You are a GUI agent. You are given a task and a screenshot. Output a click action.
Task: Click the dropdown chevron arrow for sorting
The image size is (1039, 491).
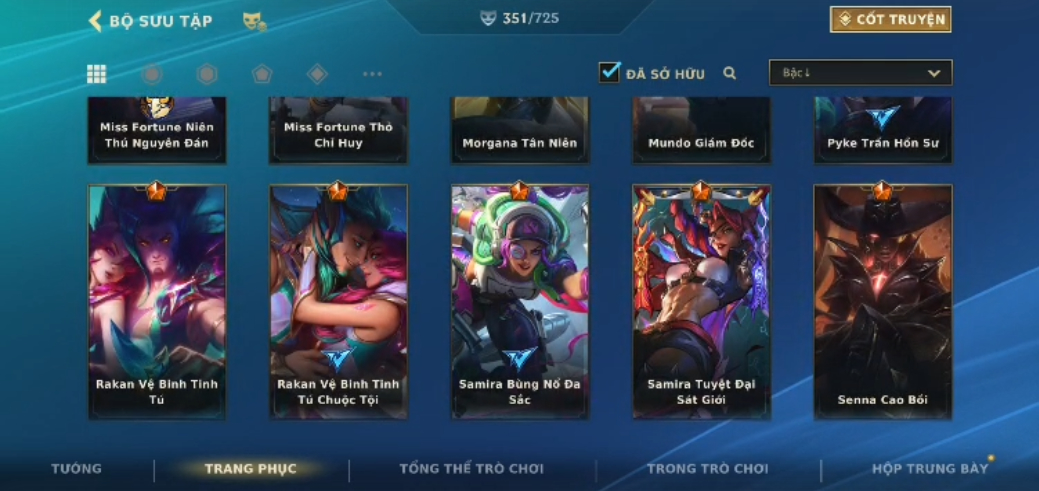click(934, 74)
